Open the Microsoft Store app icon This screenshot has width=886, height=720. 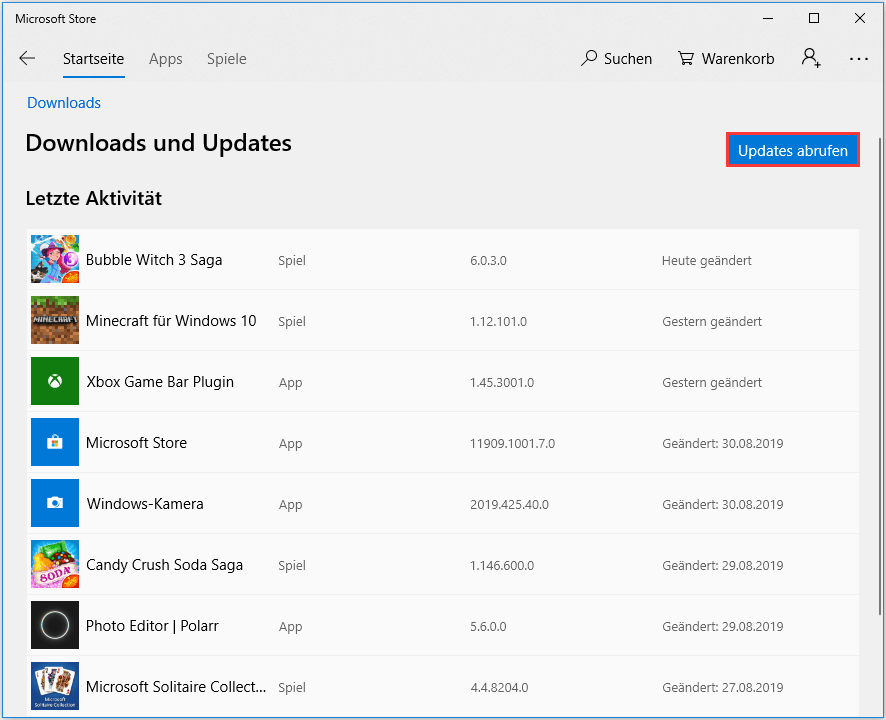click(x=55, y=442)
